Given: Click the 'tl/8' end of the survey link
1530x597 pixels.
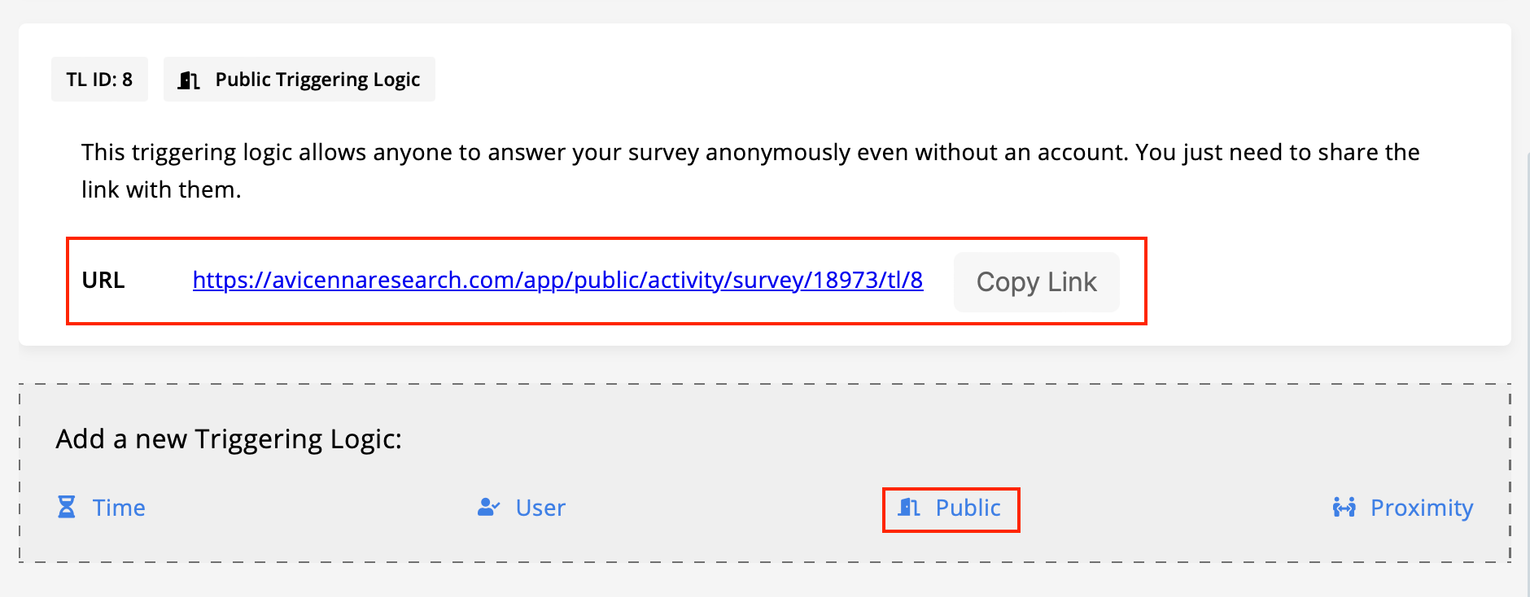Looking at the screenshot, I should (x=903, y=281).
